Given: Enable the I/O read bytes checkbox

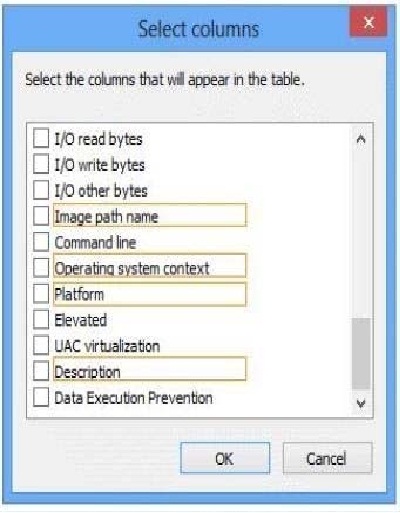Looking at the screenshot, I should pyautogui.click(x=41, y=138).
